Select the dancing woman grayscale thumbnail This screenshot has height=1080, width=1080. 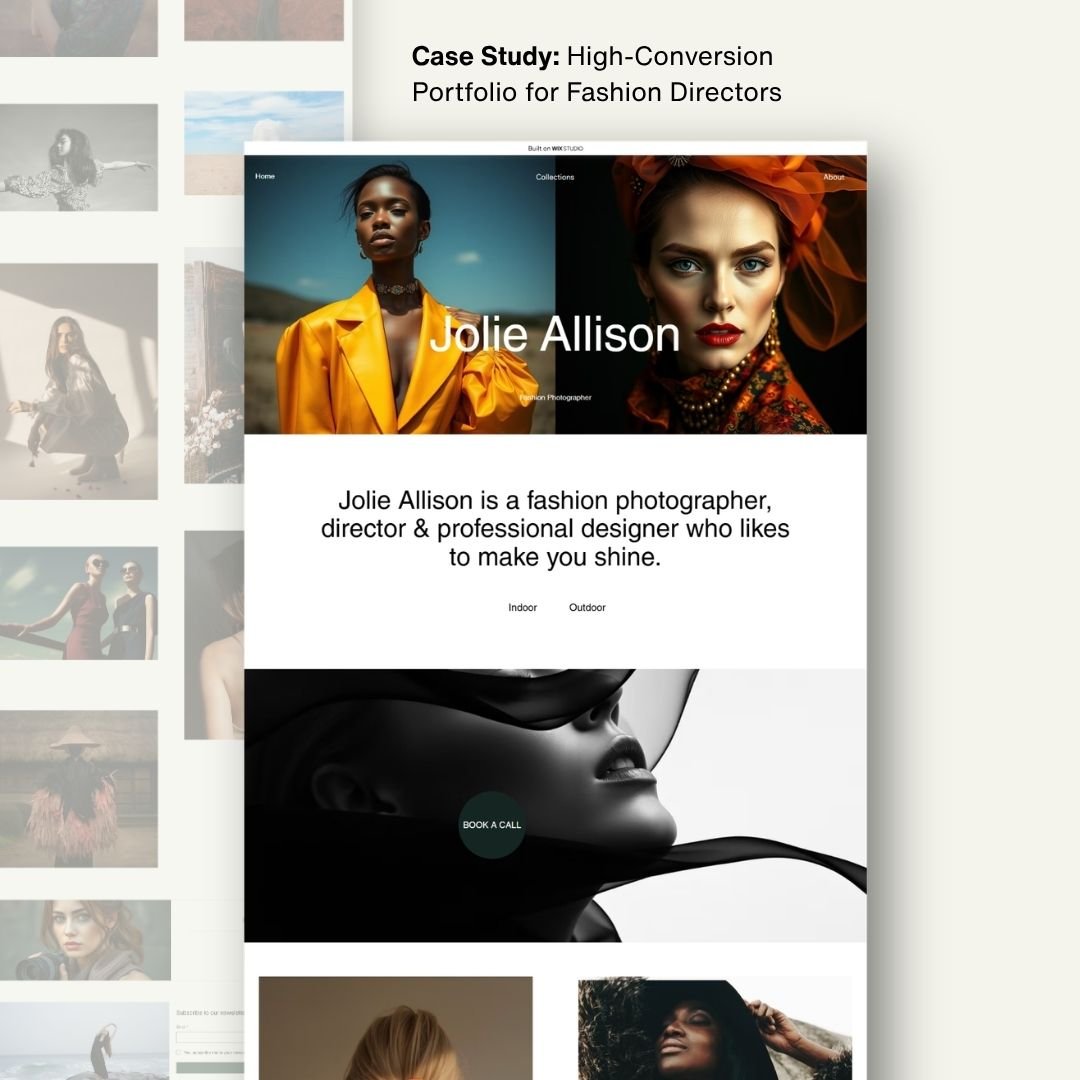pyautogui.click(x=78, y=157)
